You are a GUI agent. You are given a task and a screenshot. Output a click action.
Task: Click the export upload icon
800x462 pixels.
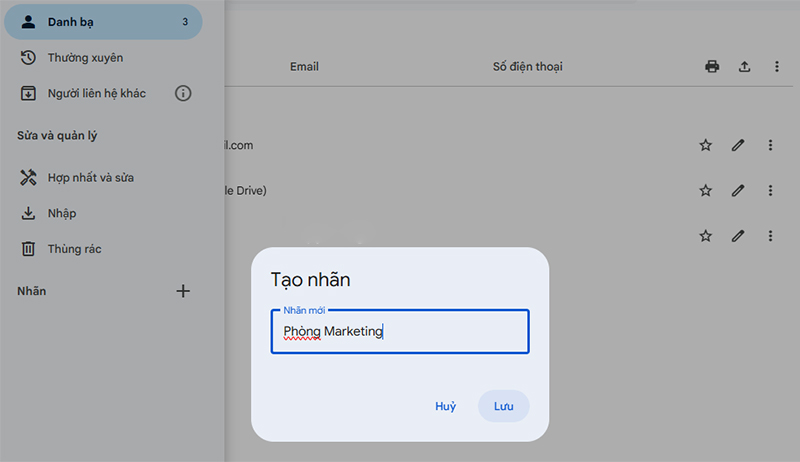744,66
